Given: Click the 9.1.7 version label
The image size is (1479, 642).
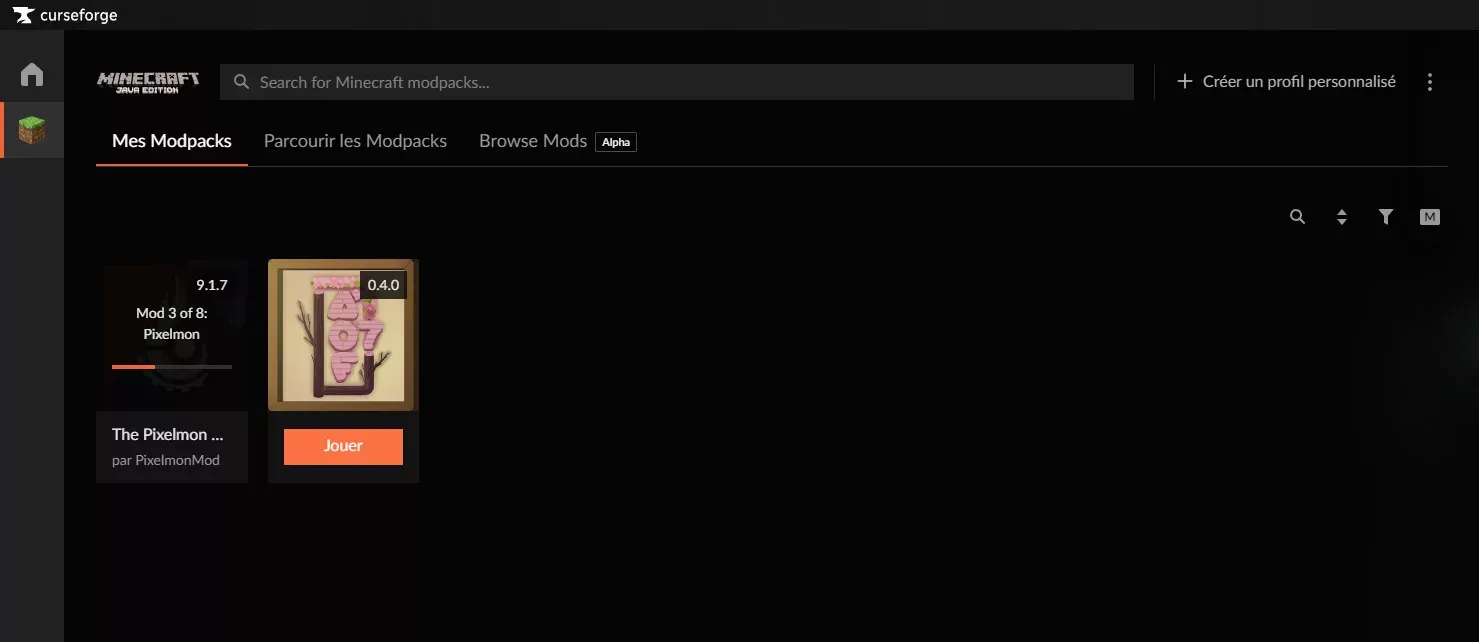Looking at the screenshot, I should click(212, 285).
